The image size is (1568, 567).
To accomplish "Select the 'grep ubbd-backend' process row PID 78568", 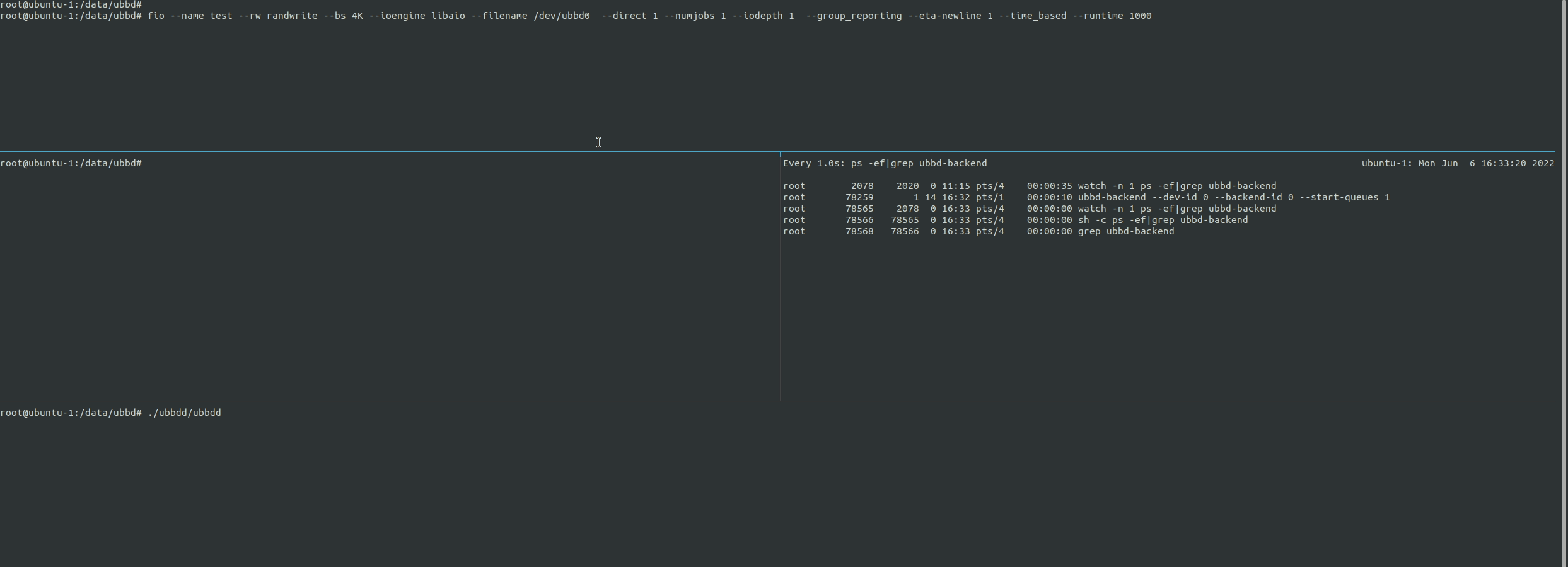I will (x=979, y=231).
